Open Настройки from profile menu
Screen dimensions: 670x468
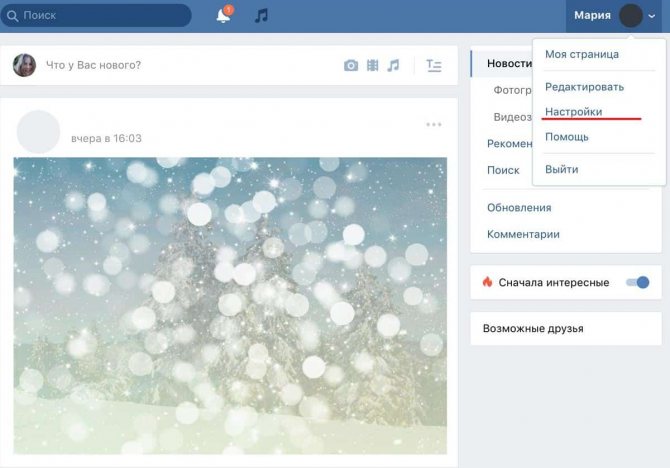click(x=573, y=112)
